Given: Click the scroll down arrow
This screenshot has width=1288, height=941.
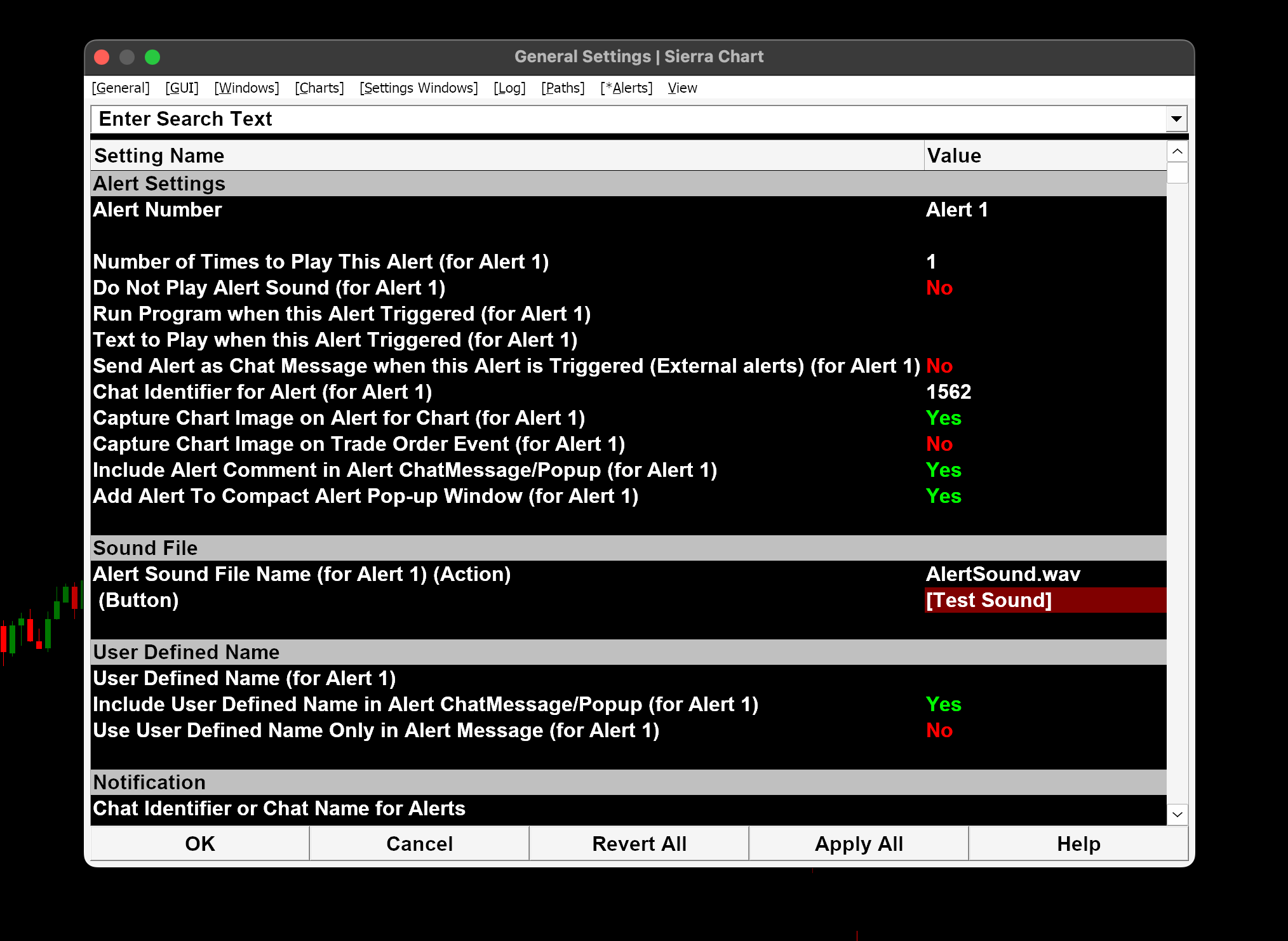Looking at the screenshot, I should click(x=1177, y=814).
